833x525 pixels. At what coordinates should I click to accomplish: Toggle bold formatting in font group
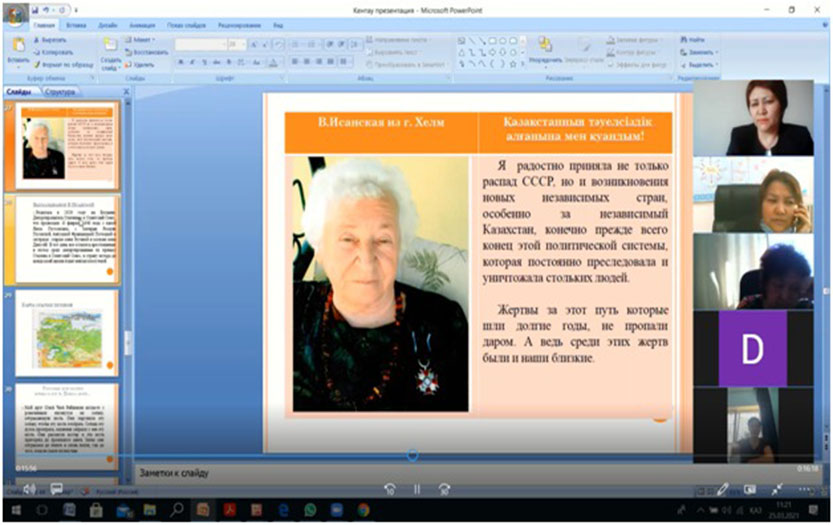click(179, 62)
